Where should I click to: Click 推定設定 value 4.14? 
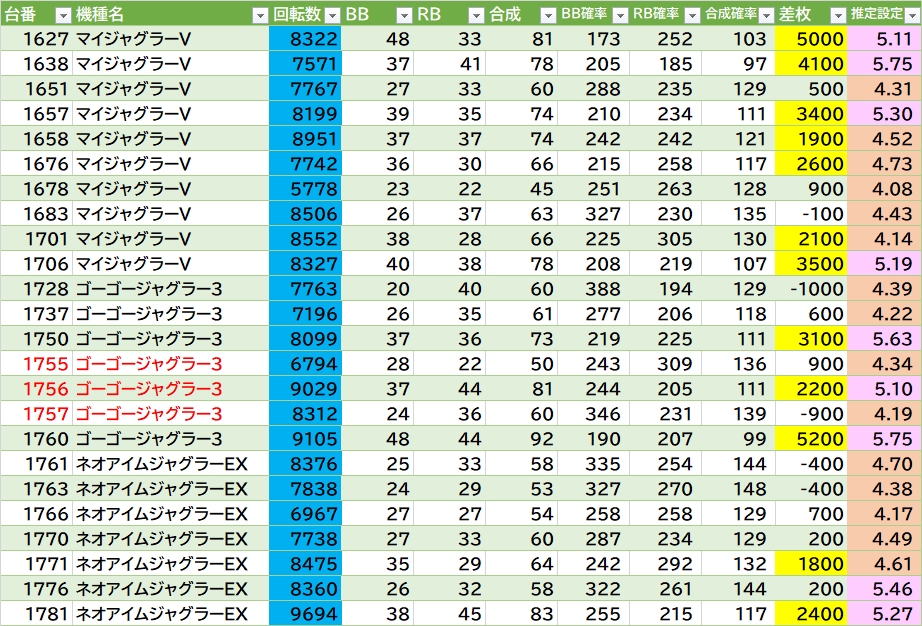click(x=884, y=239)
